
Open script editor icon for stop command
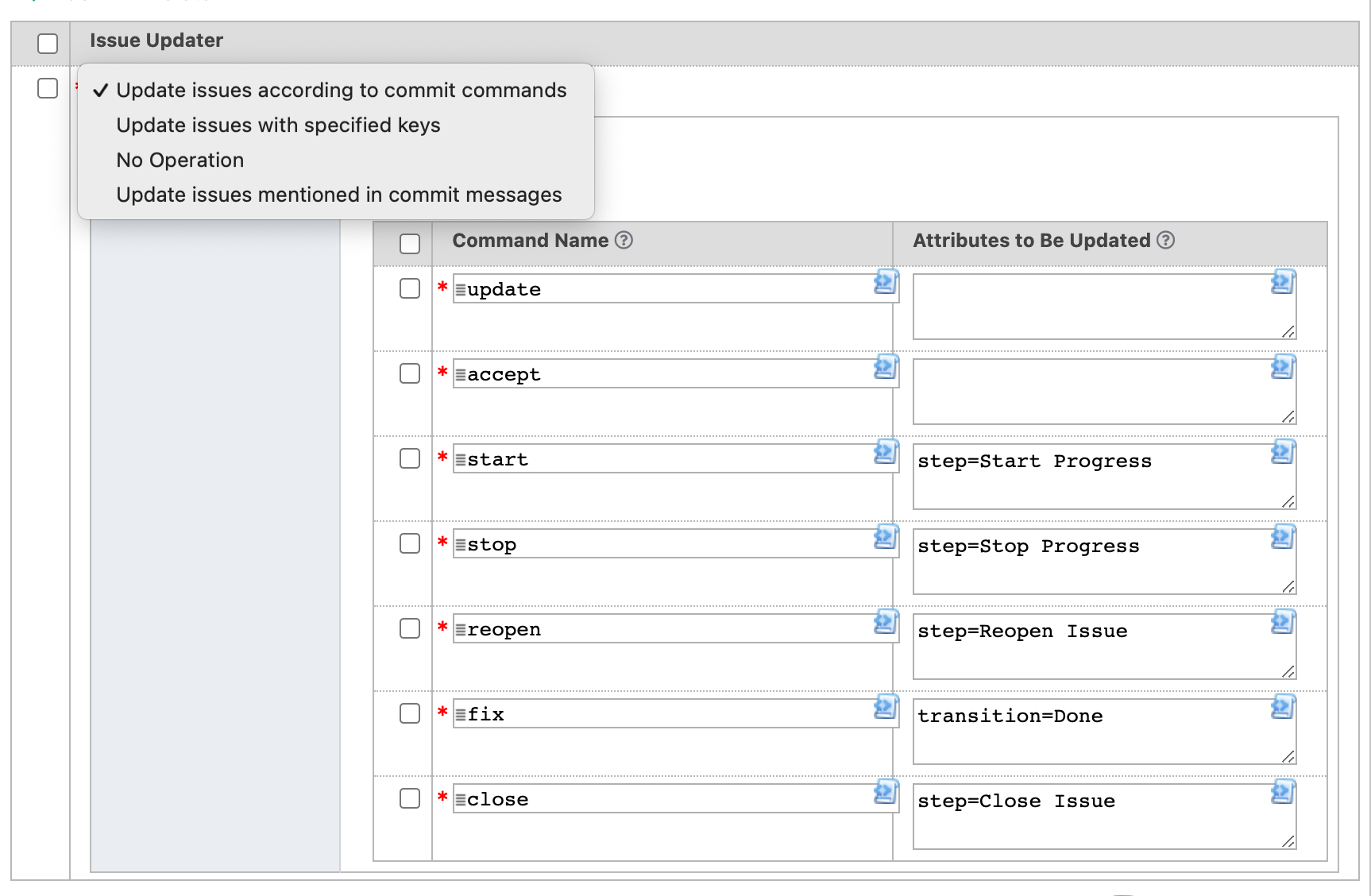pos(886,537)
